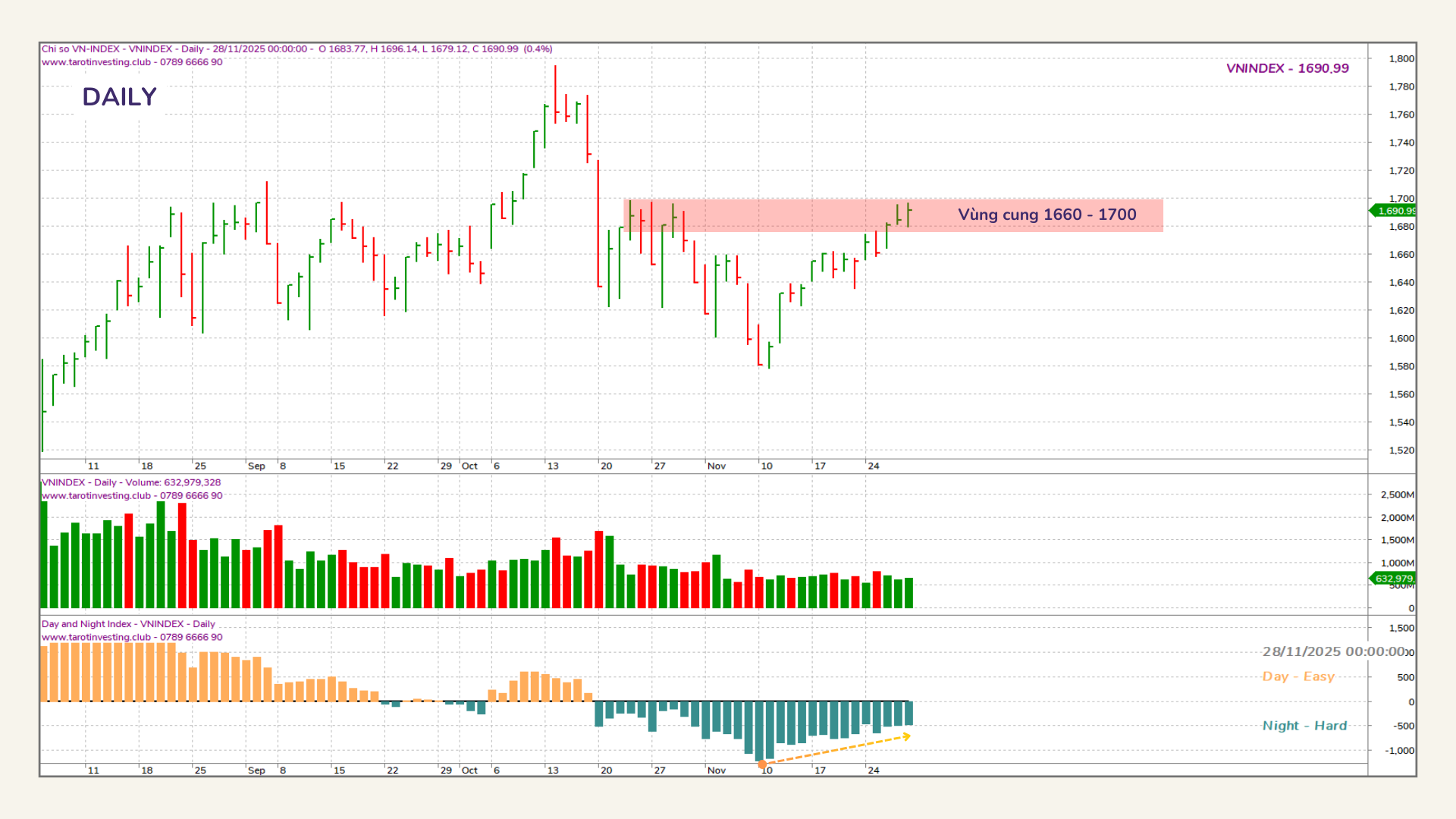Screen dimensions: 1456x819
Task: Click the 'Night - Hard' legend label
Action: (1304, 726)
